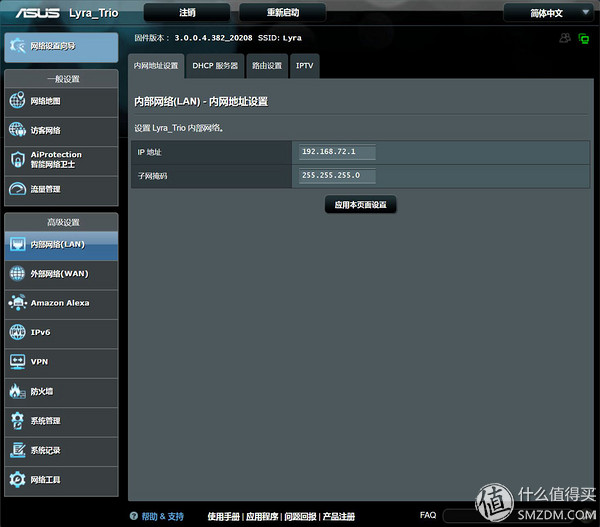
Task: Open the ASUS logo home link
Action: (x=38, y=13)
